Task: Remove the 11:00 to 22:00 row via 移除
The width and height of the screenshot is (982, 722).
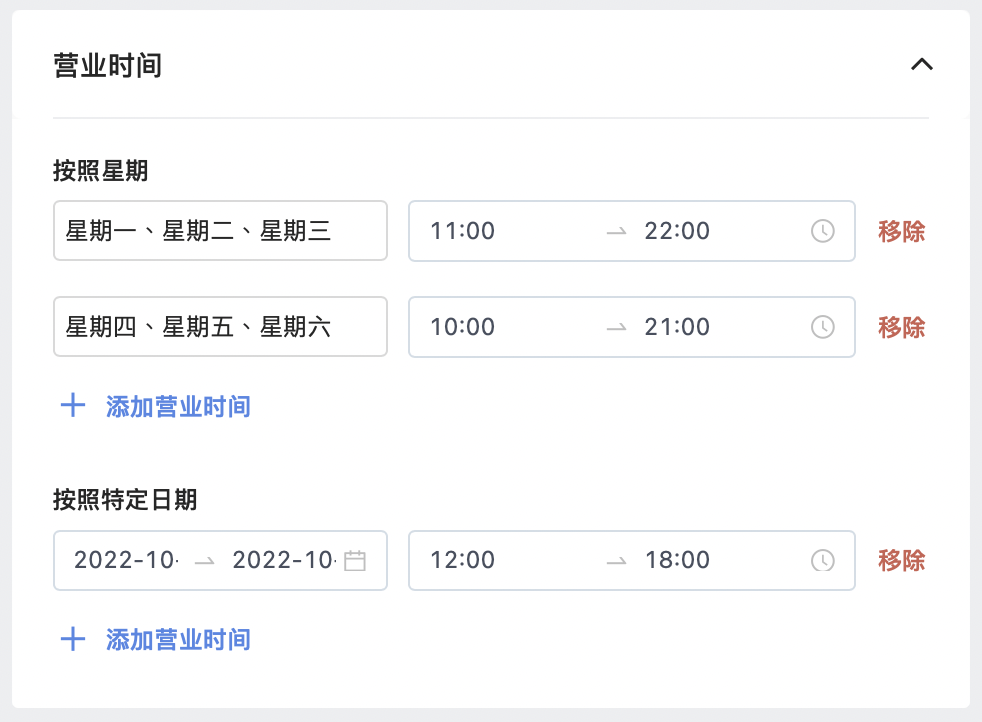Action: pyautogui.click(x=901, y=231)
